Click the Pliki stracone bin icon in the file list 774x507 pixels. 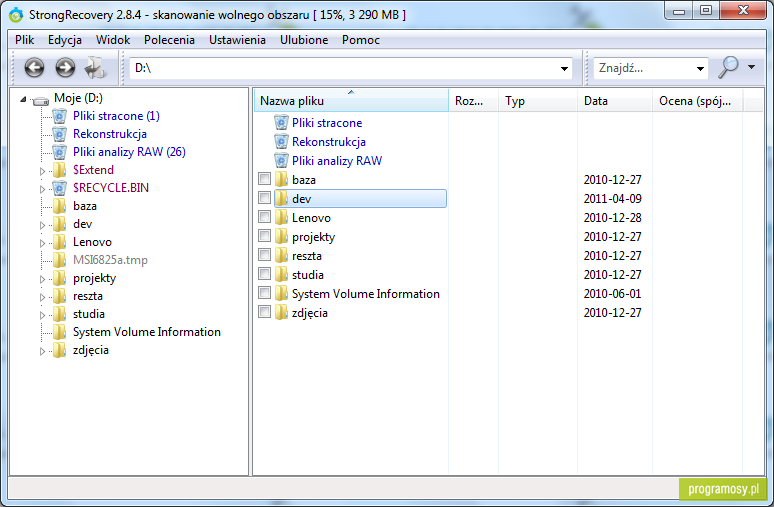[x=281, y=122]
